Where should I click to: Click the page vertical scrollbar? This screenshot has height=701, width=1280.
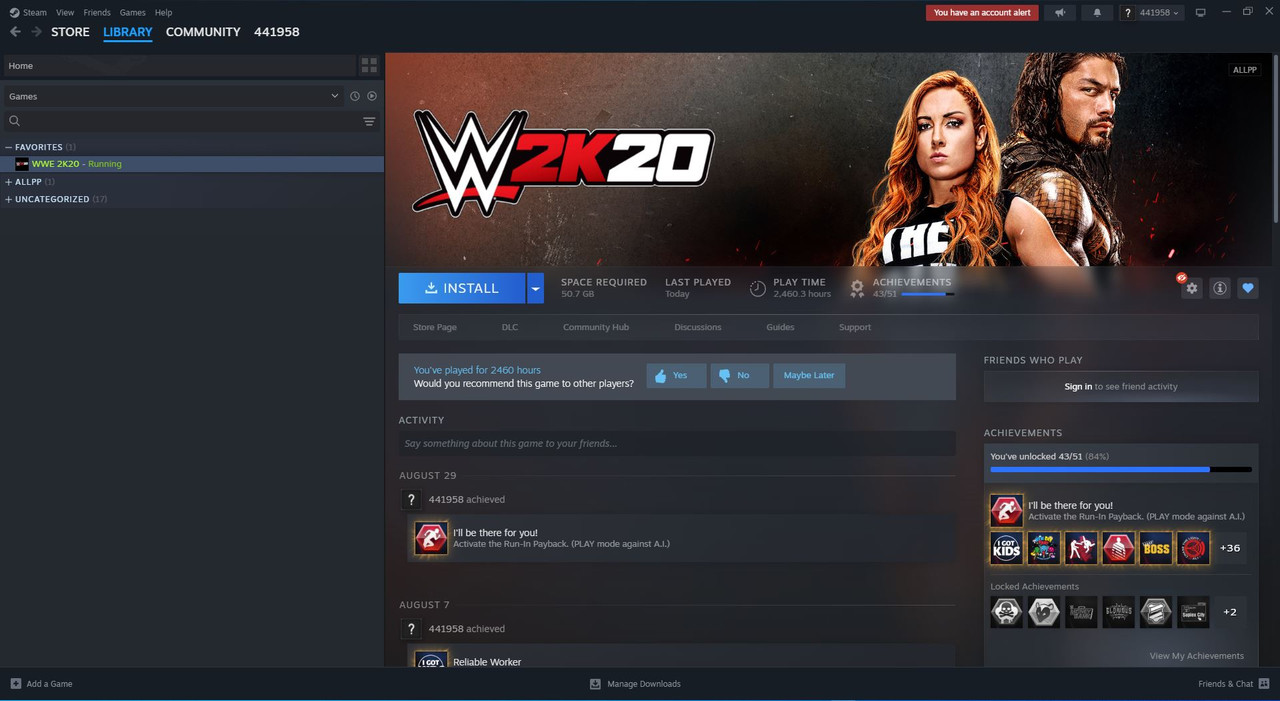click(x=1276, y=140)
